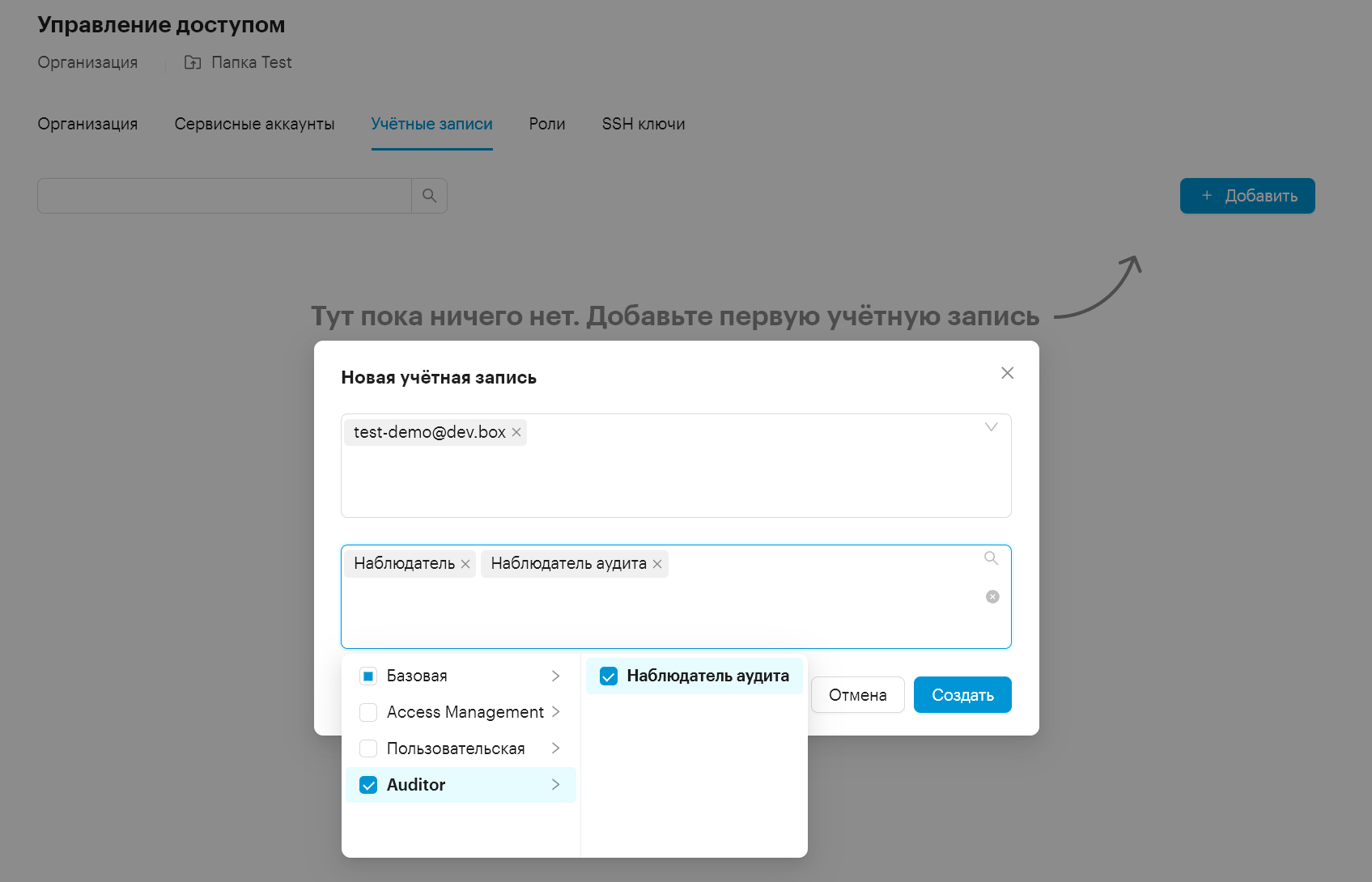This screenshot has width=1372, height=882.
Task: Check the Access Management checkbox
Action: click(368, 712)
